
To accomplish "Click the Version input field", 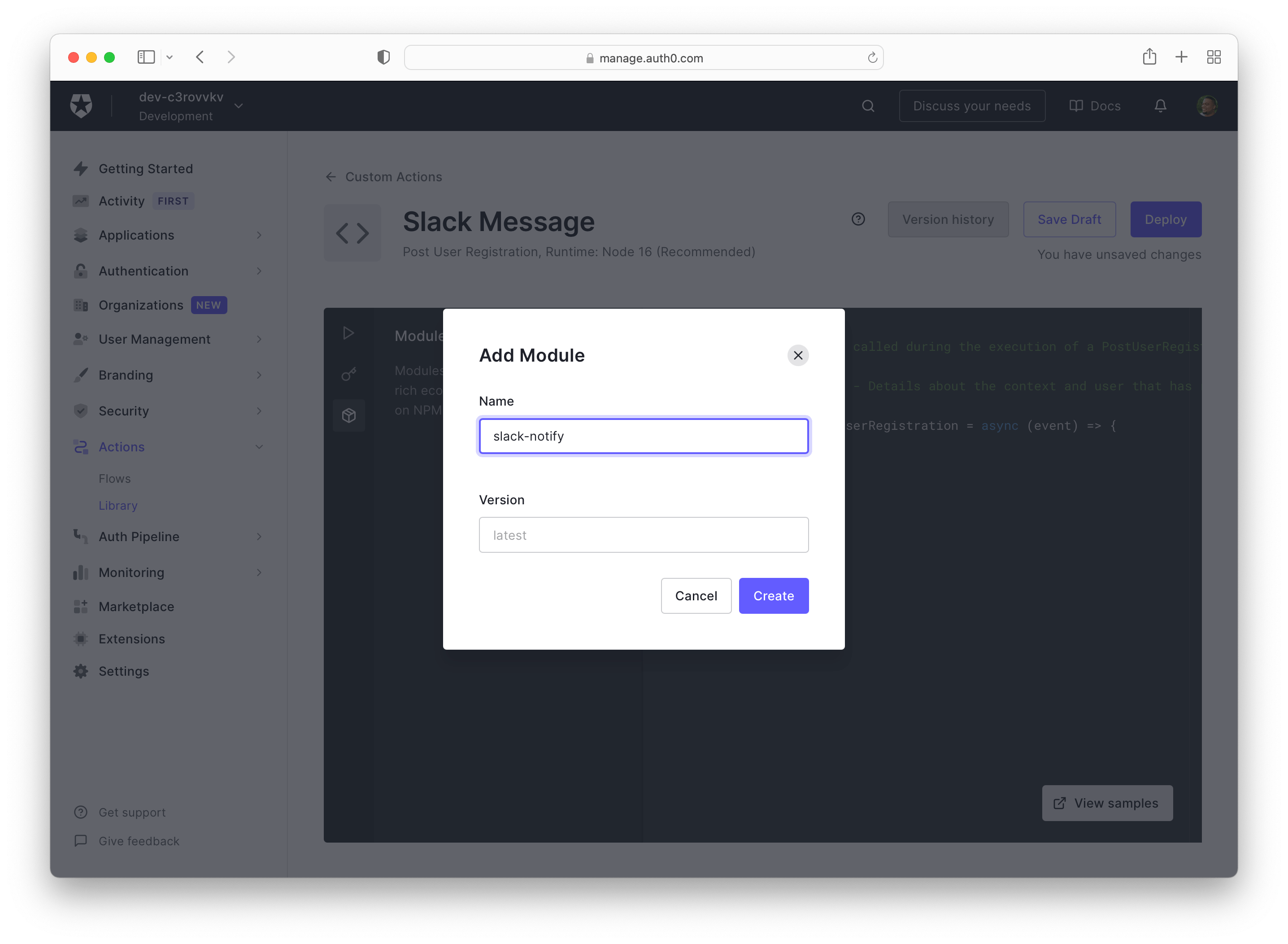I will tap(643, 534).
